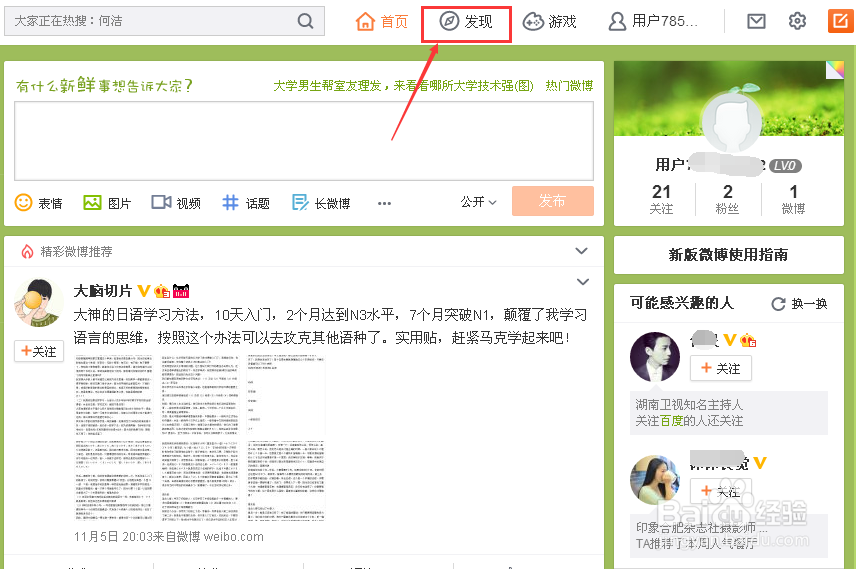The image size is (856, 569).
Task: Open the 百度 link in suggestion text
Action: click(671, 420)
